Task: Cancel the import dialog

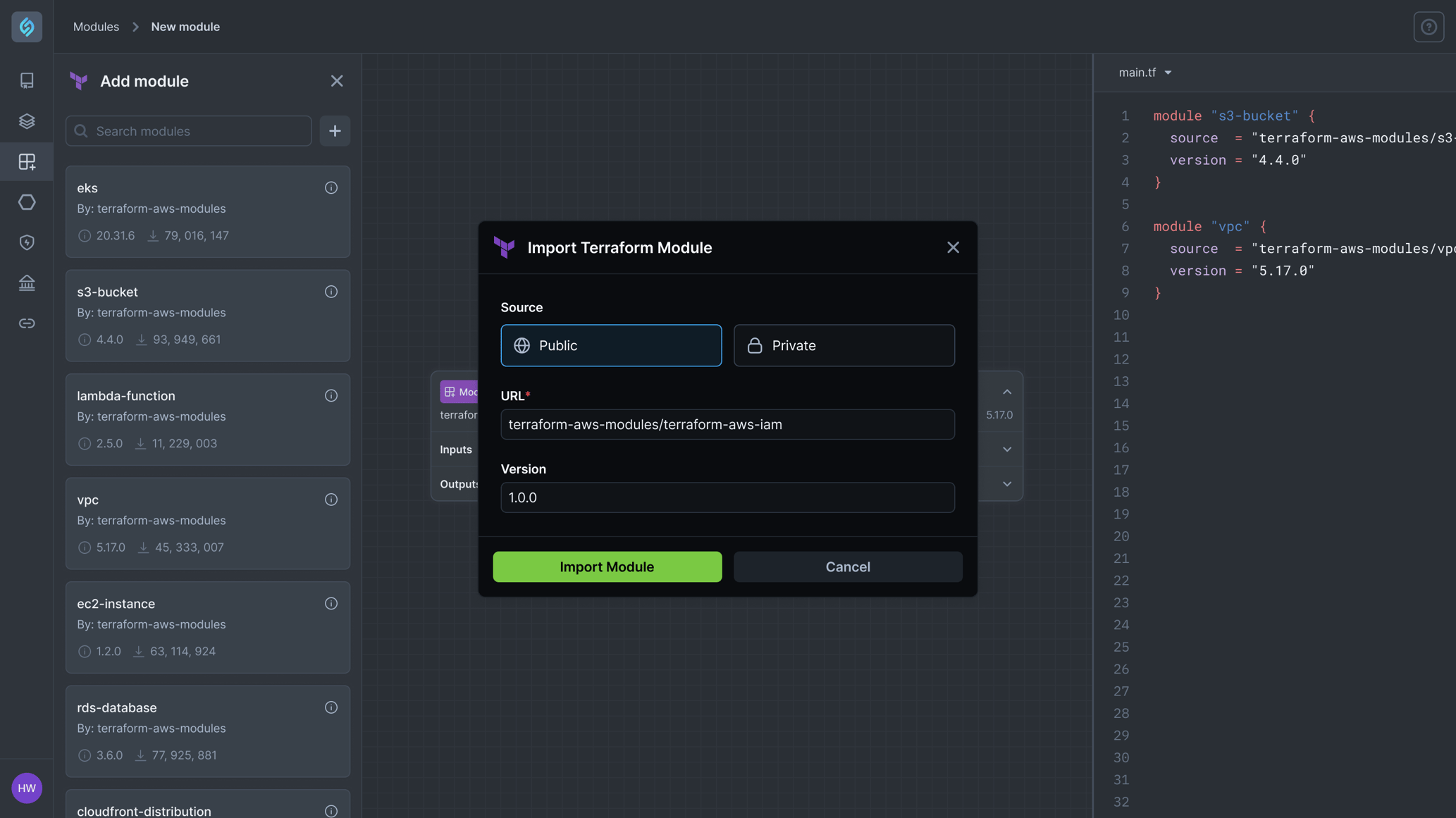Action: [x=848, y=566]
